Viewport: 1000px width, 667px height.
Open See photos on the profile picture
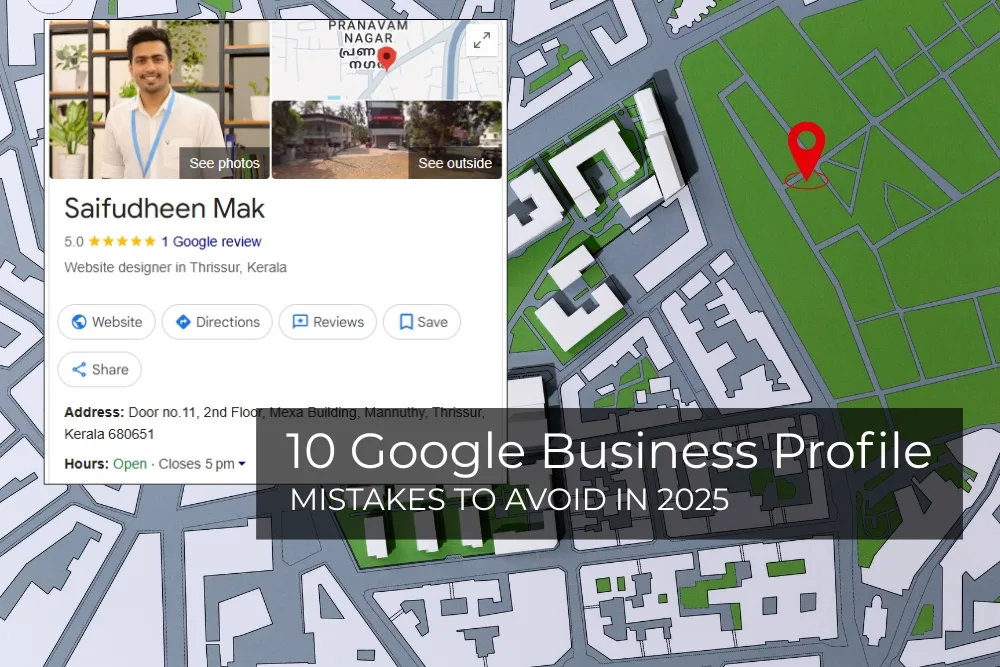(224, 163)
